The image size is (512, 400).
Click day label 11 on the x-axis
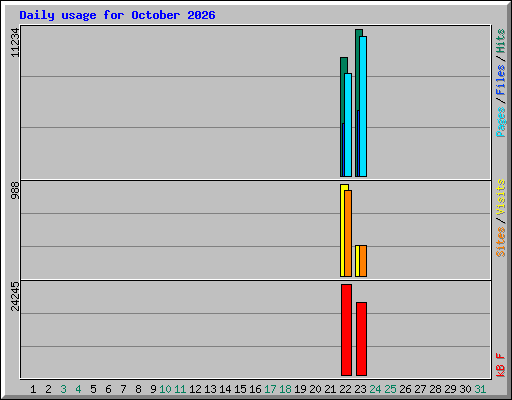[x=180, y=389]
